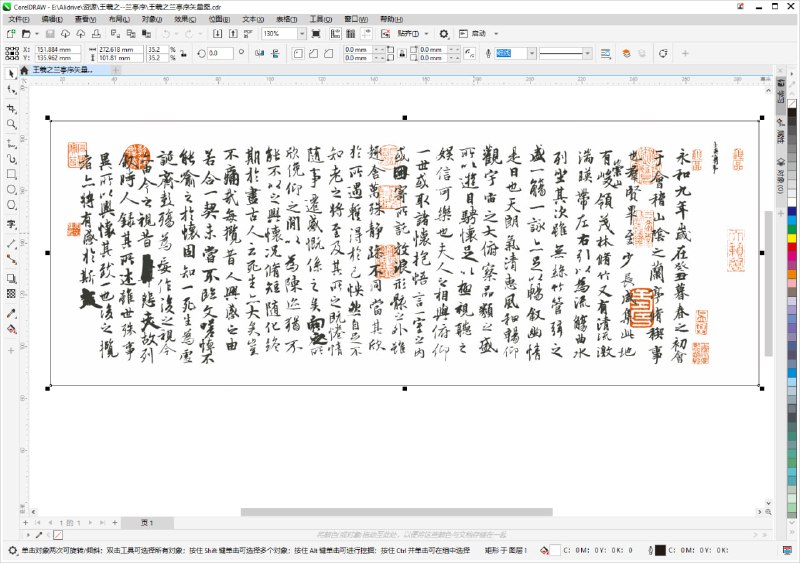The image size is (800, 563).
Task: Open the zoom level 130% dropdown
Action: (x=301, y=33)
